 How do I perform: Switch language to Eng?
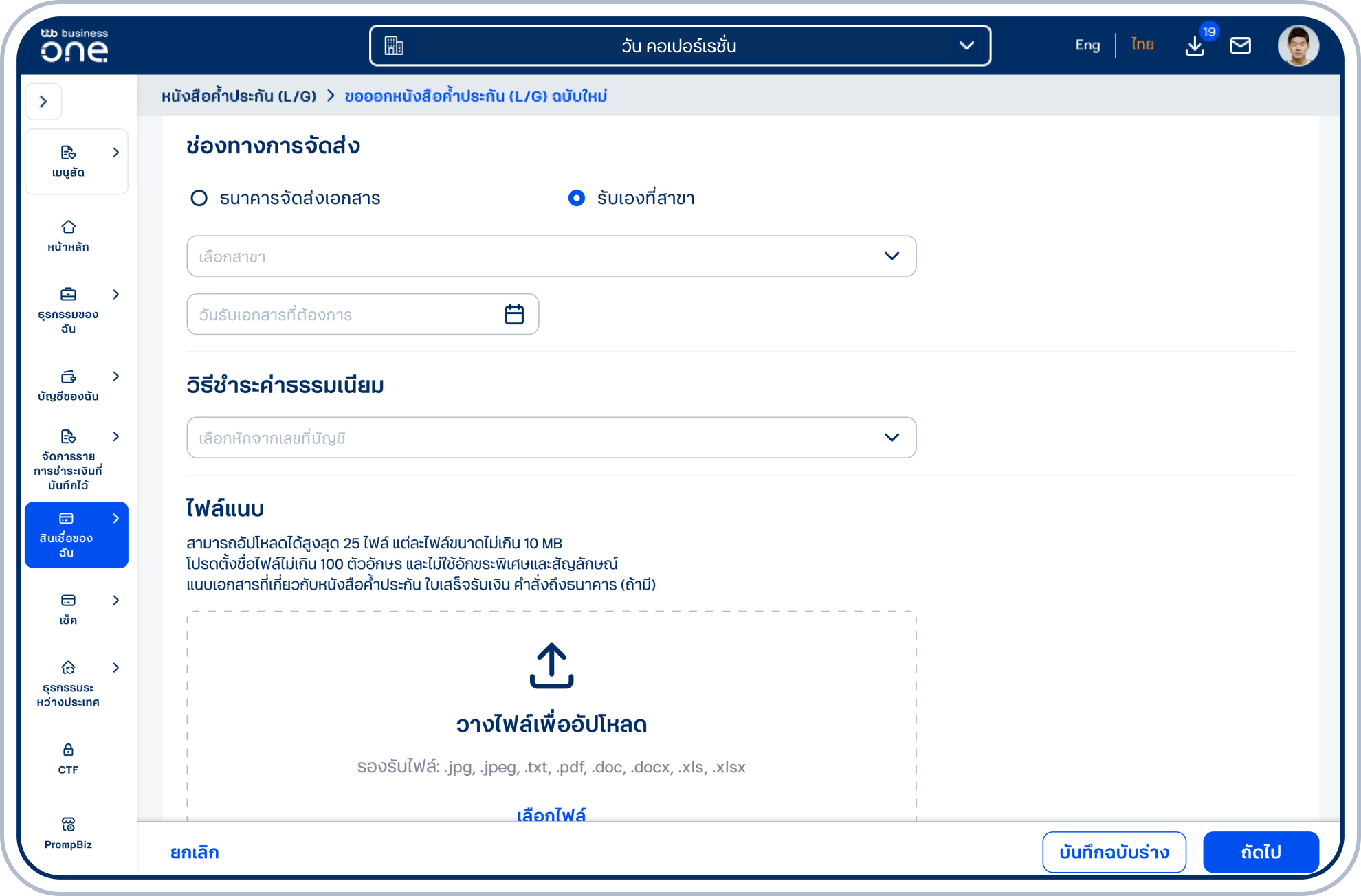(x=1087, y=45)
